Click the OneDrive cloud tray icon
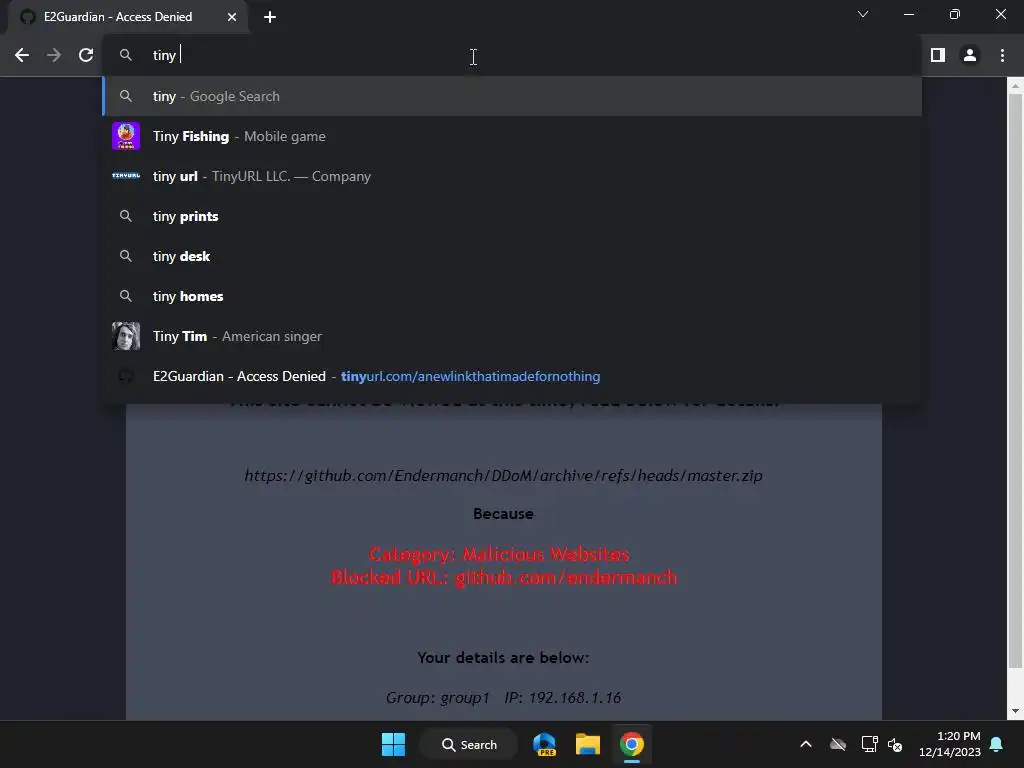The image size is (1024, 768). [838, 744]
